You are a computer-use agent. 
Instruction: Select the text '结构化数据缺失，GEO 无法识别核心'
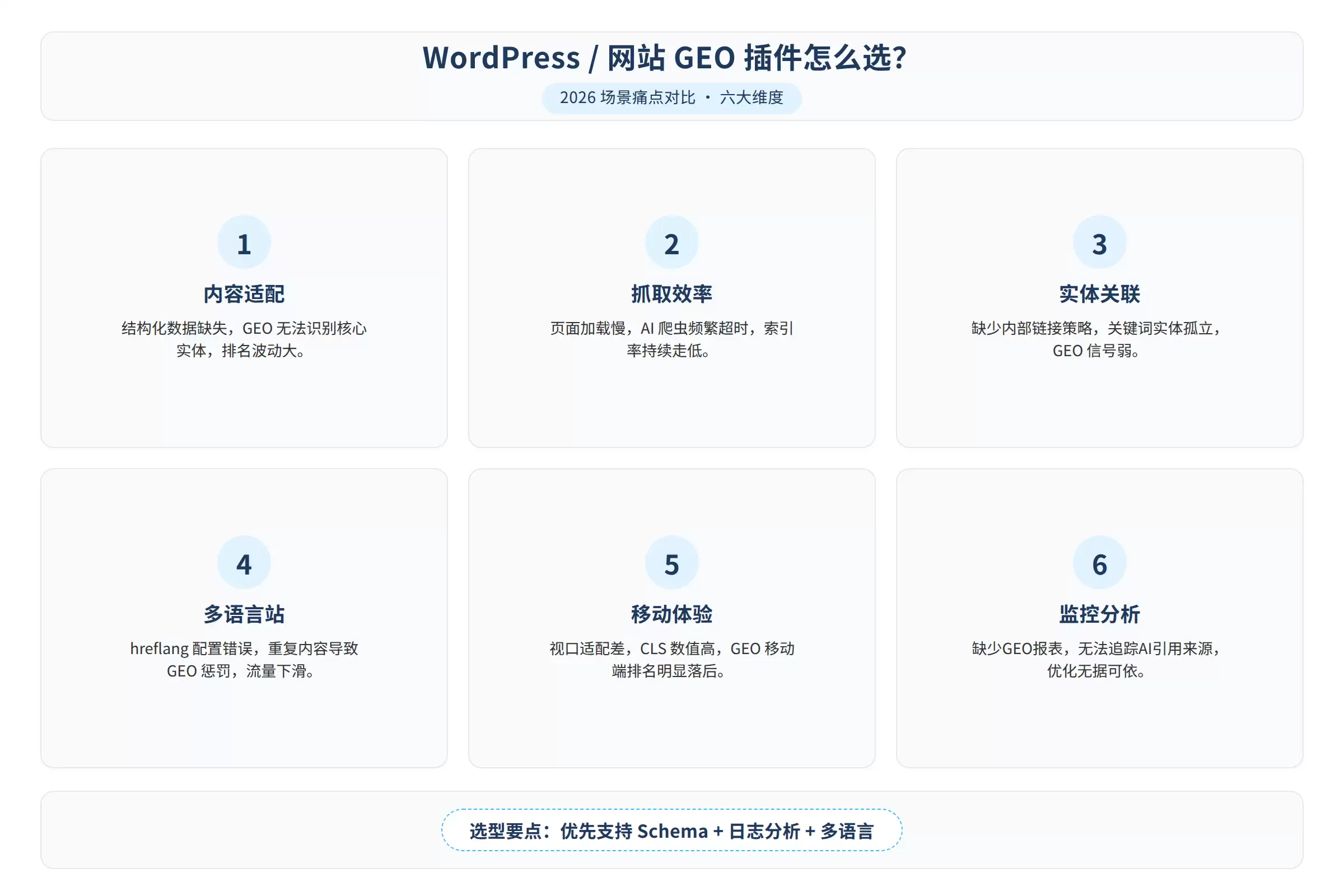pyautogui.click(x=244, y=328)
